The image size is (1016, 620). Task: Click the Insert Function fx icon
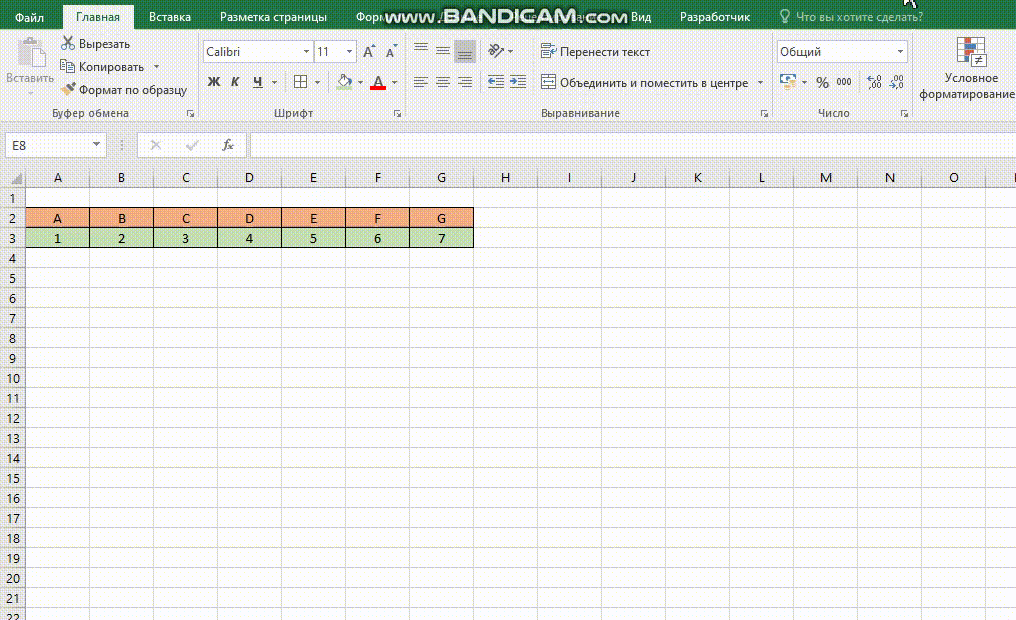[227, 145]
